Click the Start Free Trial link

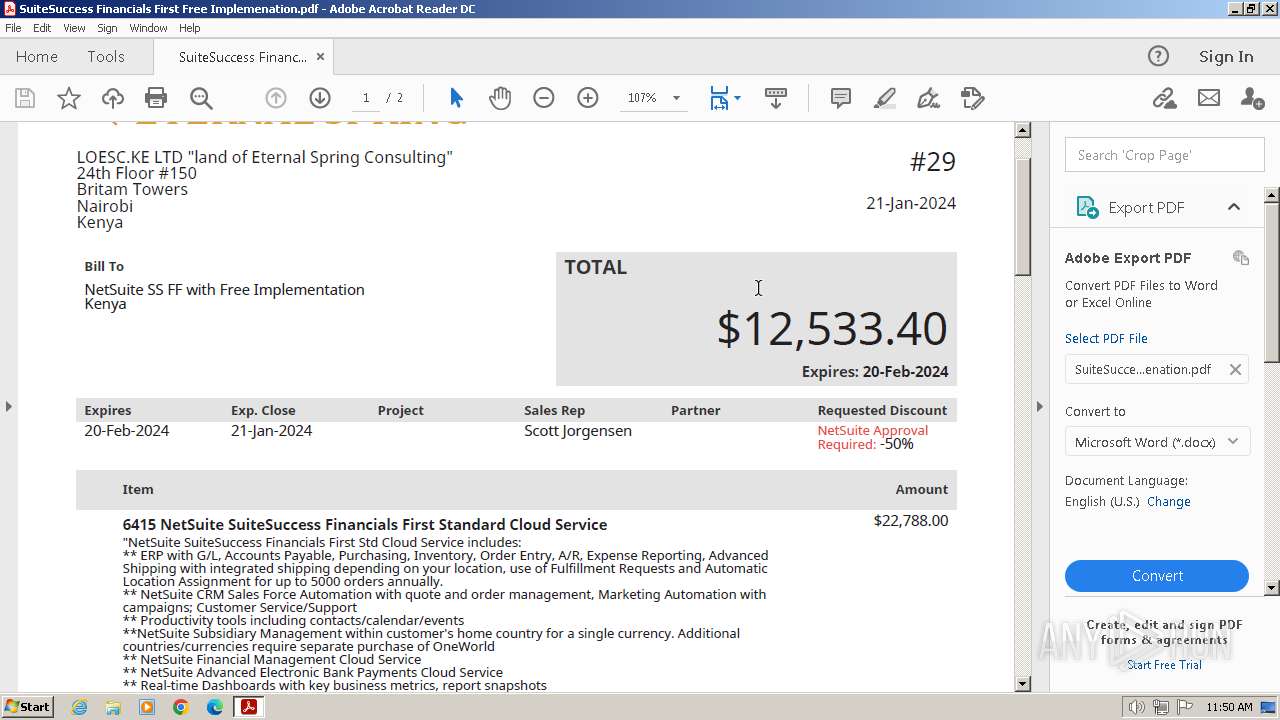point(1164,665)
